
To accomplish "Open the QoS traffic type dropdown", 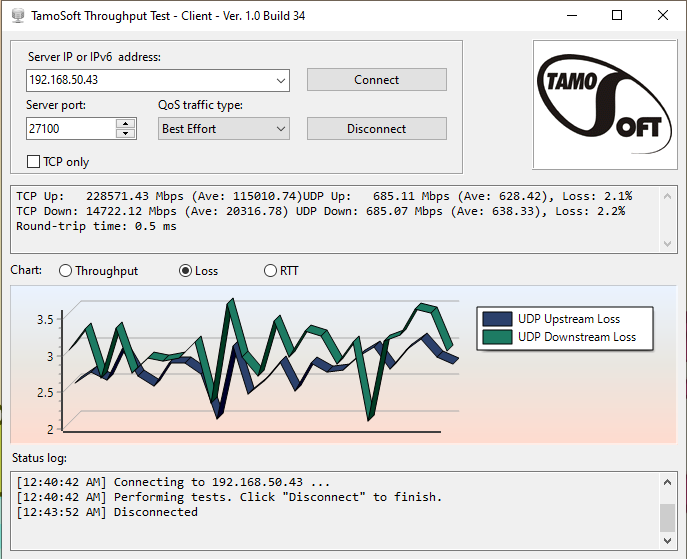I will point(279,129).
